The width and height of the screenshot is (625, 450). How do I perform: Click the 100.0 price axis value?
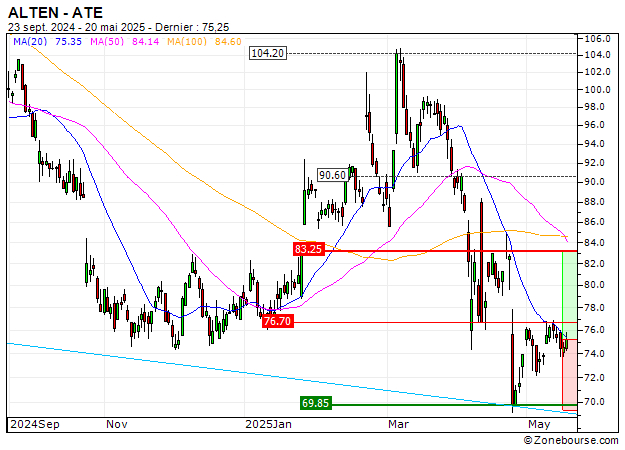point(597,89)
